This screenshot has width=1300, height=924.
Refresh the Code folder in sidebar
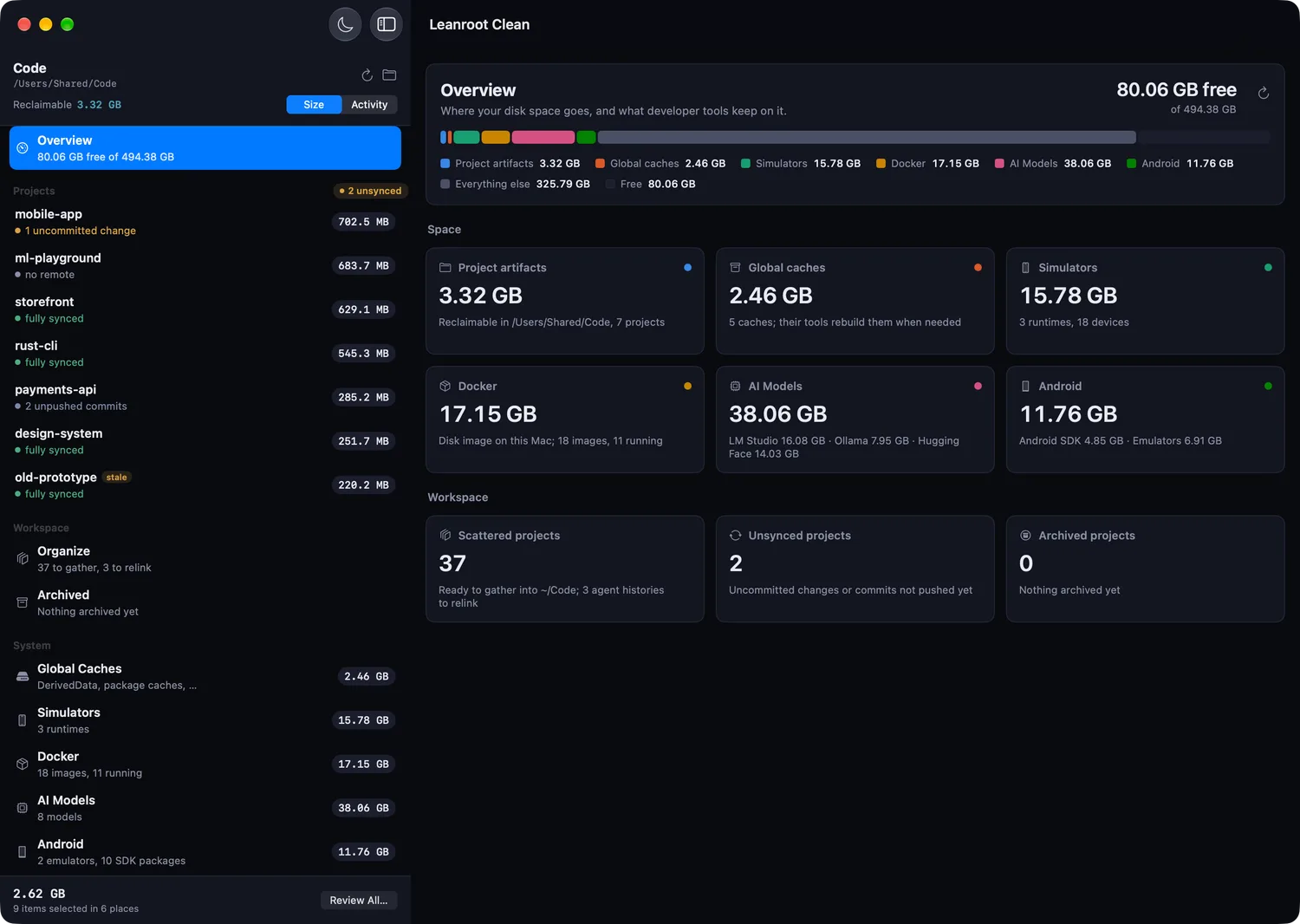click(x=367, y=75)
